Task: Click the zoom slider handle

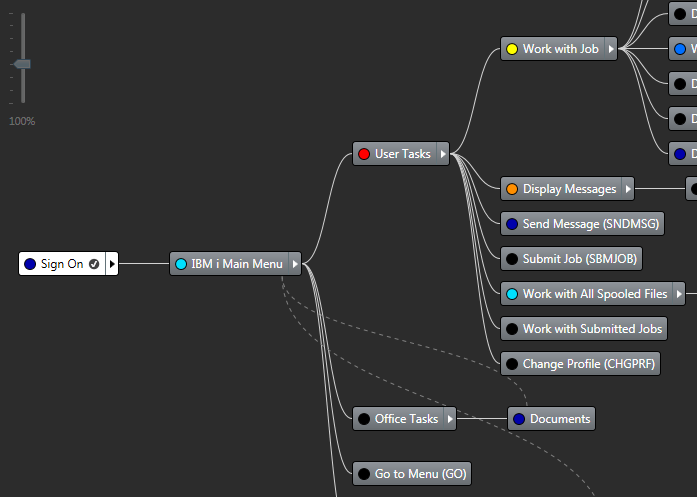Action: click(x=22, y=64)
